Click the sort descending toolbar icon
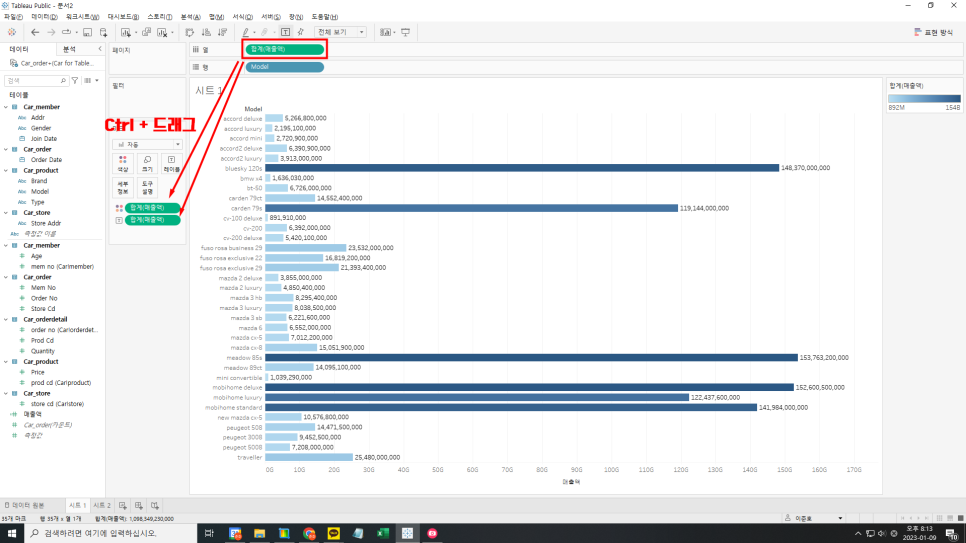 coord(222,32)
